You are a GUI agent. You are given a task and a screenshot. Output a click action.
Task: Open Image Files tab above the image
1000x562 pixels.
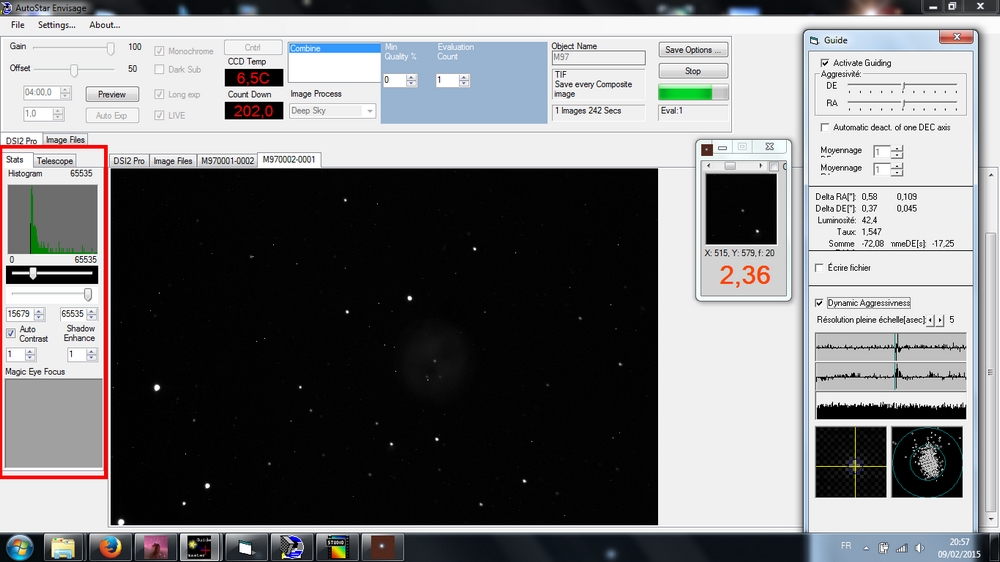pos(173,161)
